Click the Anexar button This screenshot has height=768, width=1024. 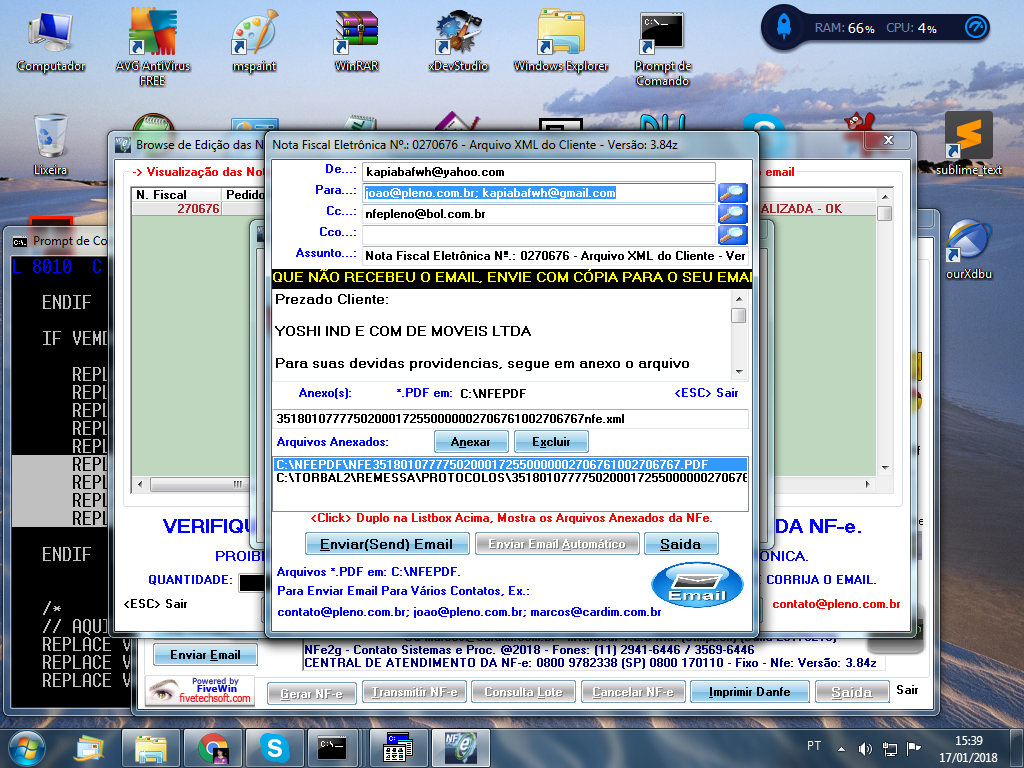click(x=470, y=441)
